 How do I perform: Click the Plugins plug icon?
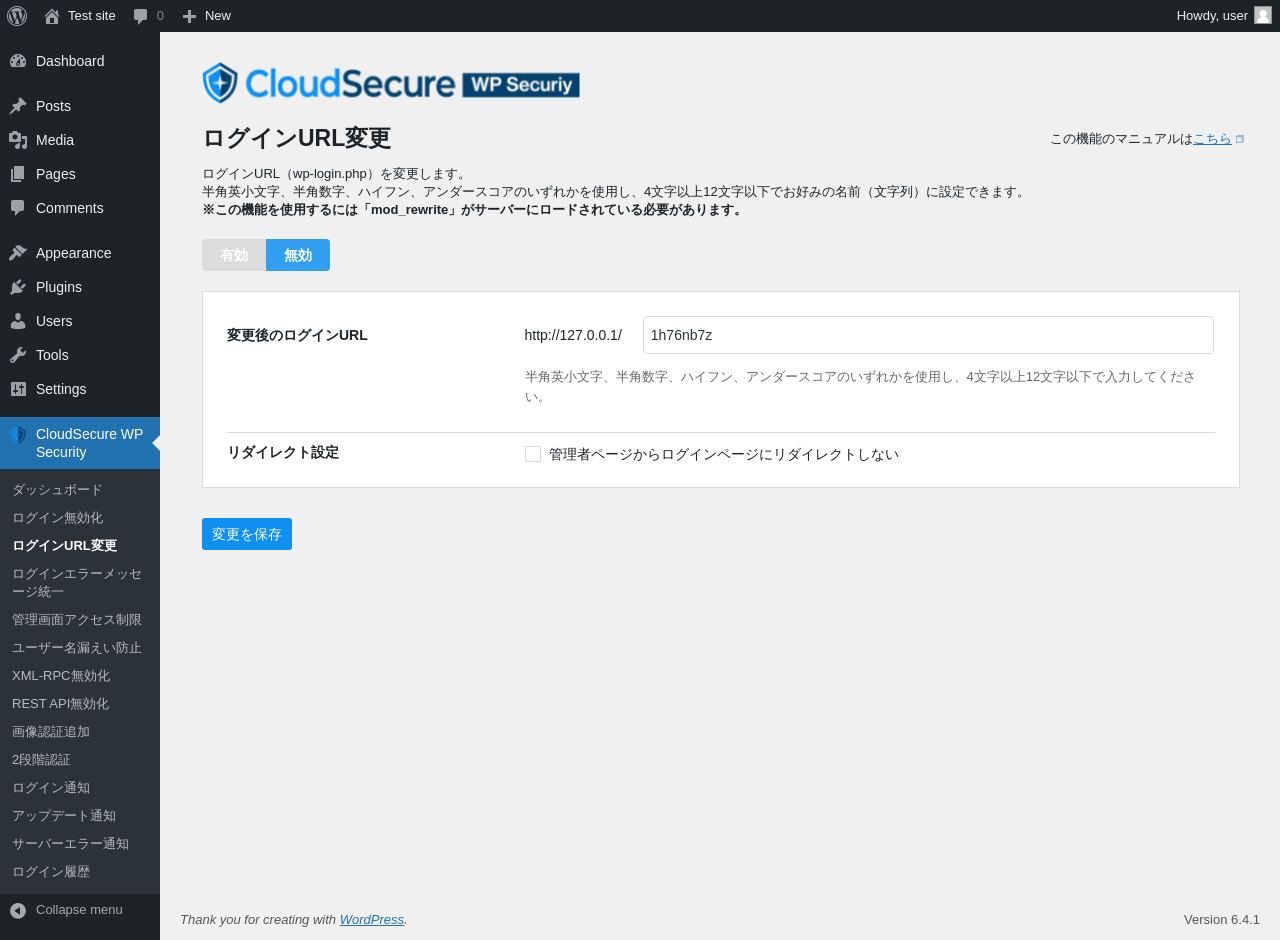[x=18, y=287]
